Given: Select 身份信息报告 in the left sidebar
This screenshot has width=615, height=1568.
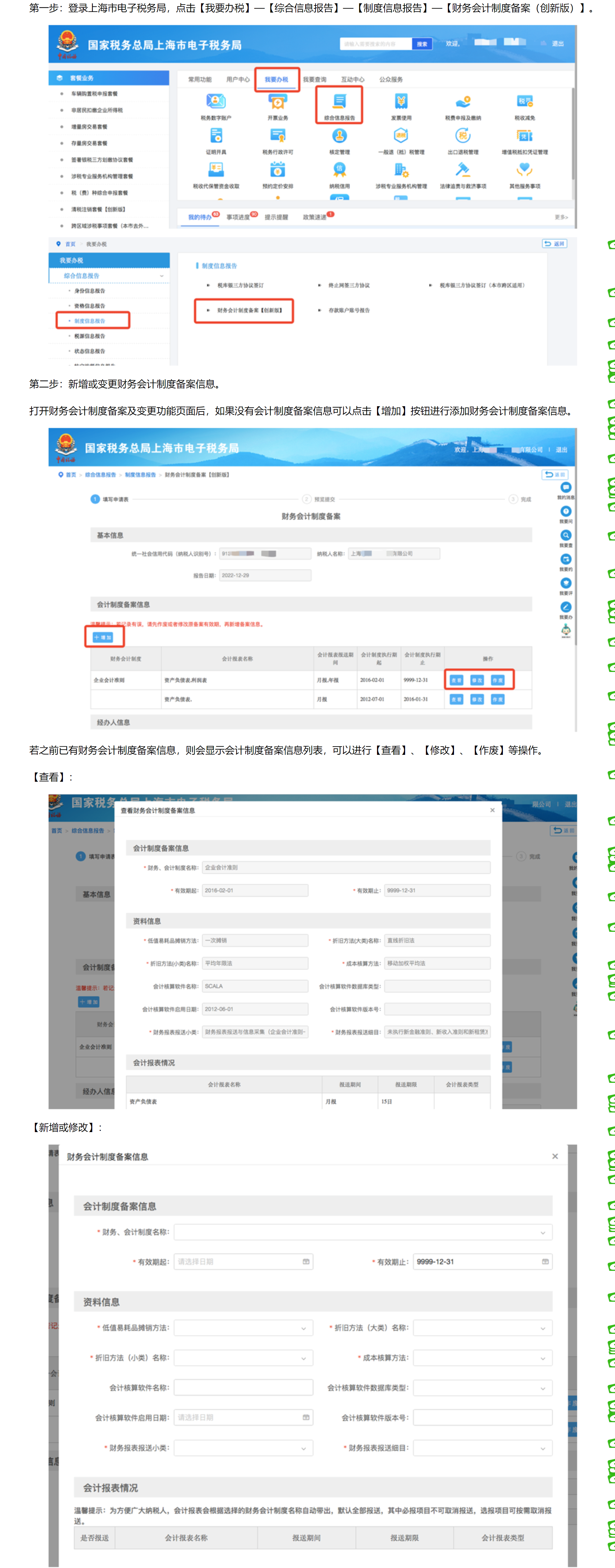Looking at the screenshot, I should point(90,291).
